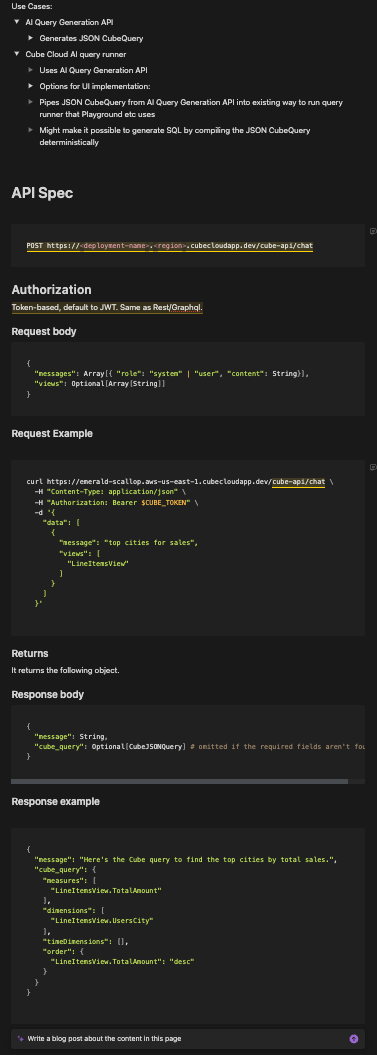377x1055 pixels.
Task: Click the Use Cases label
Action: click(32, 6)
